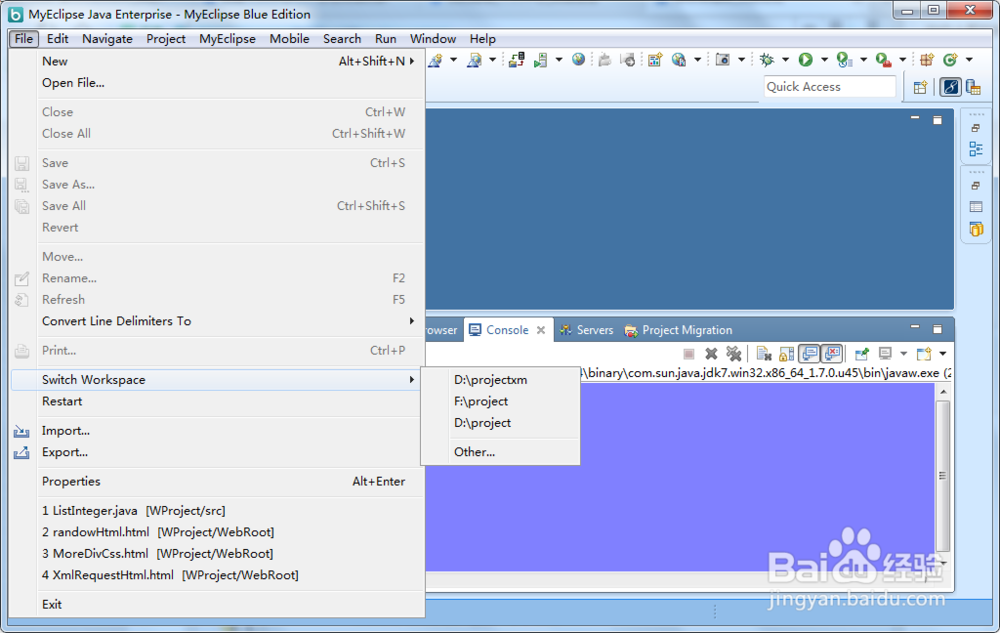The height and width of the screenshot is (633, 1000).
Task: Click the Remove Launch X icon in Console
Action: pyautogui.click(x=711, y=353)
